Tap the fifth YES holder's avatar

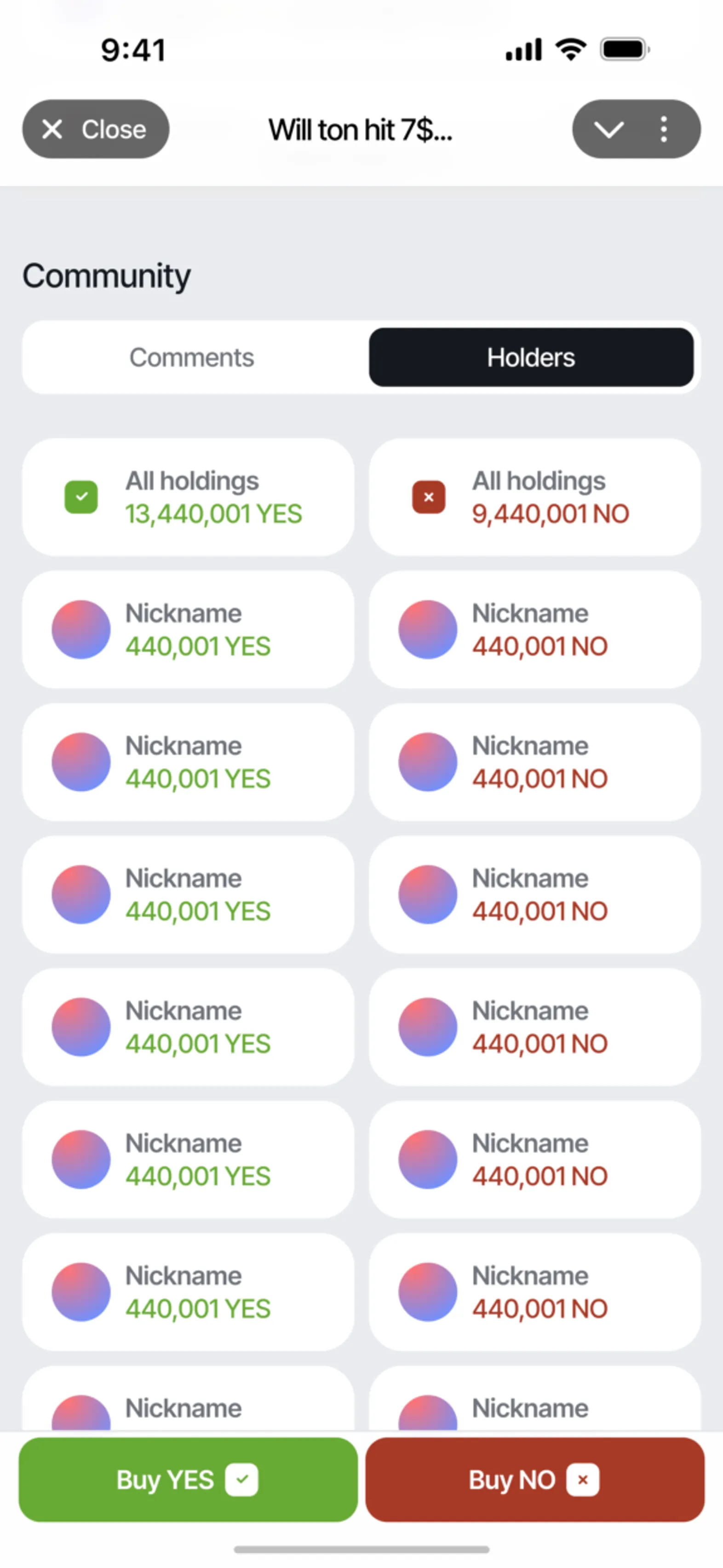click(81, 1160)
